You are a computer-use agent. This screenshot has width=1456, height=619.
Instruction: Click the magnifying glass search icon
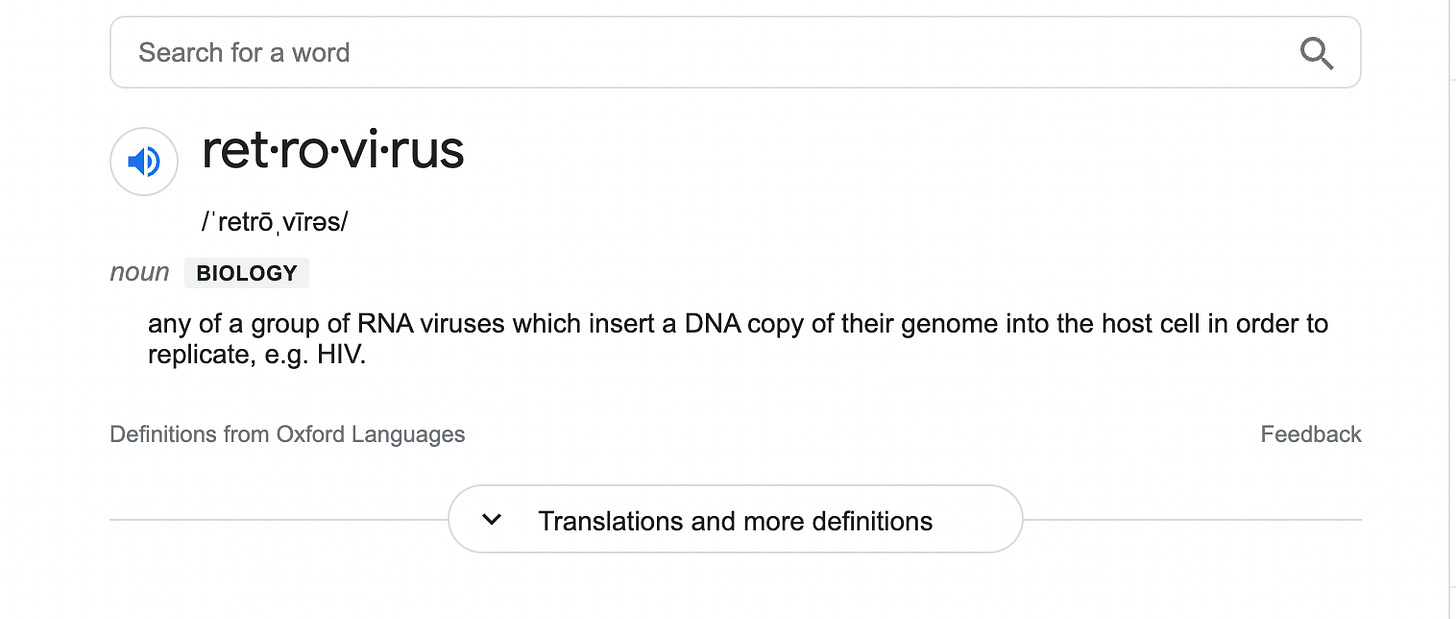point(1316,53)
